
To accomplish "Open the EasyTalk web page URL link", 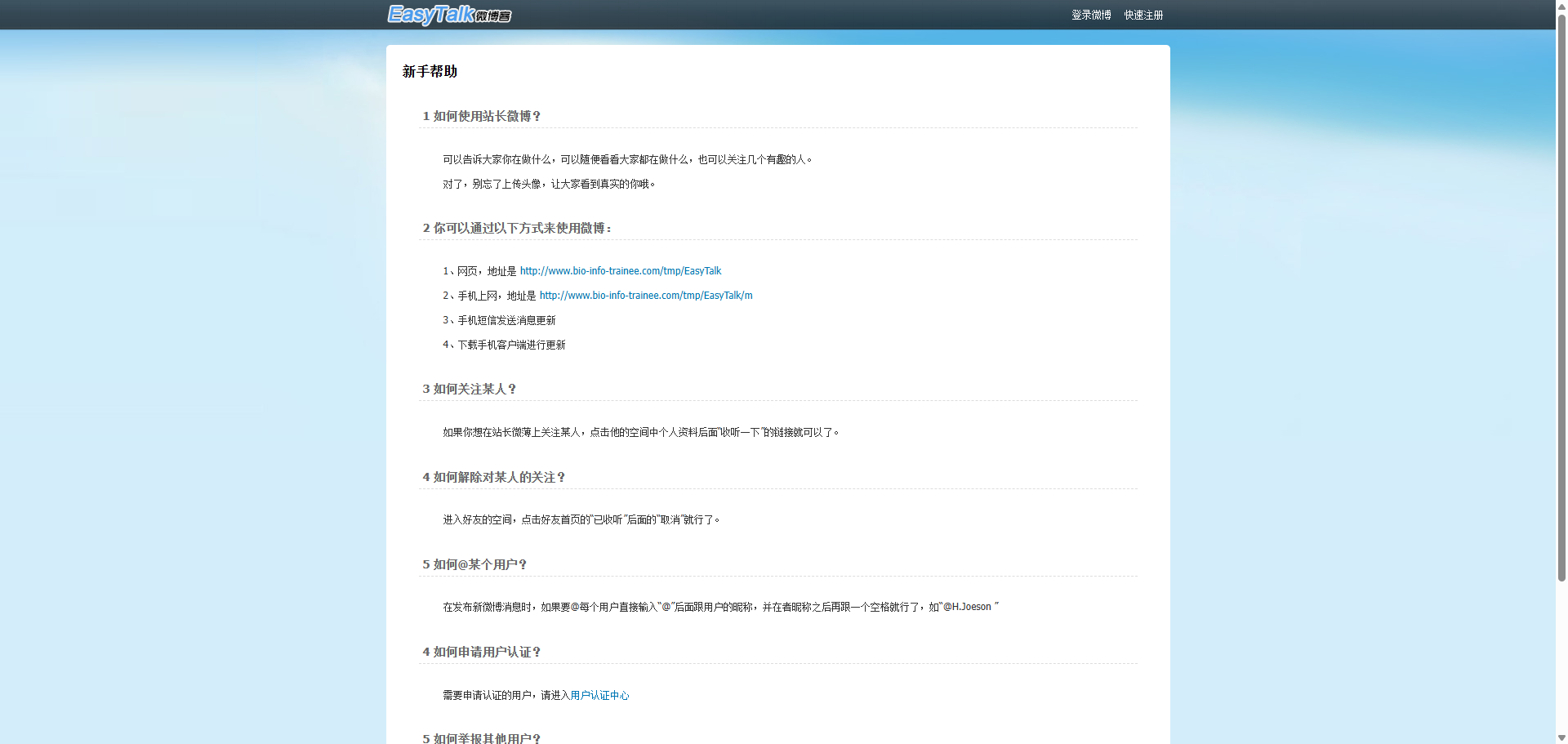I will (620, 271).
